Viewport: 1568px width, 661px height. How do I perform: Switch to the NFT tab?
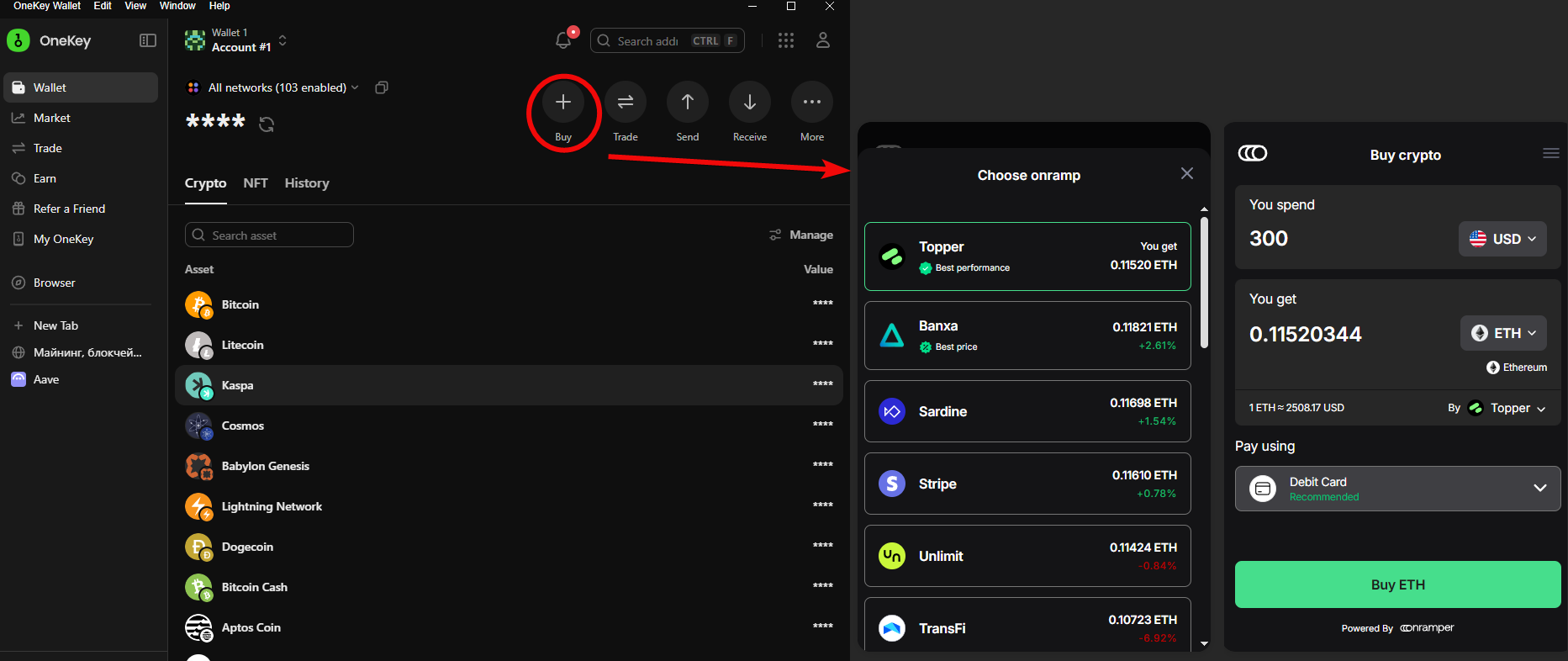[256, 183]
